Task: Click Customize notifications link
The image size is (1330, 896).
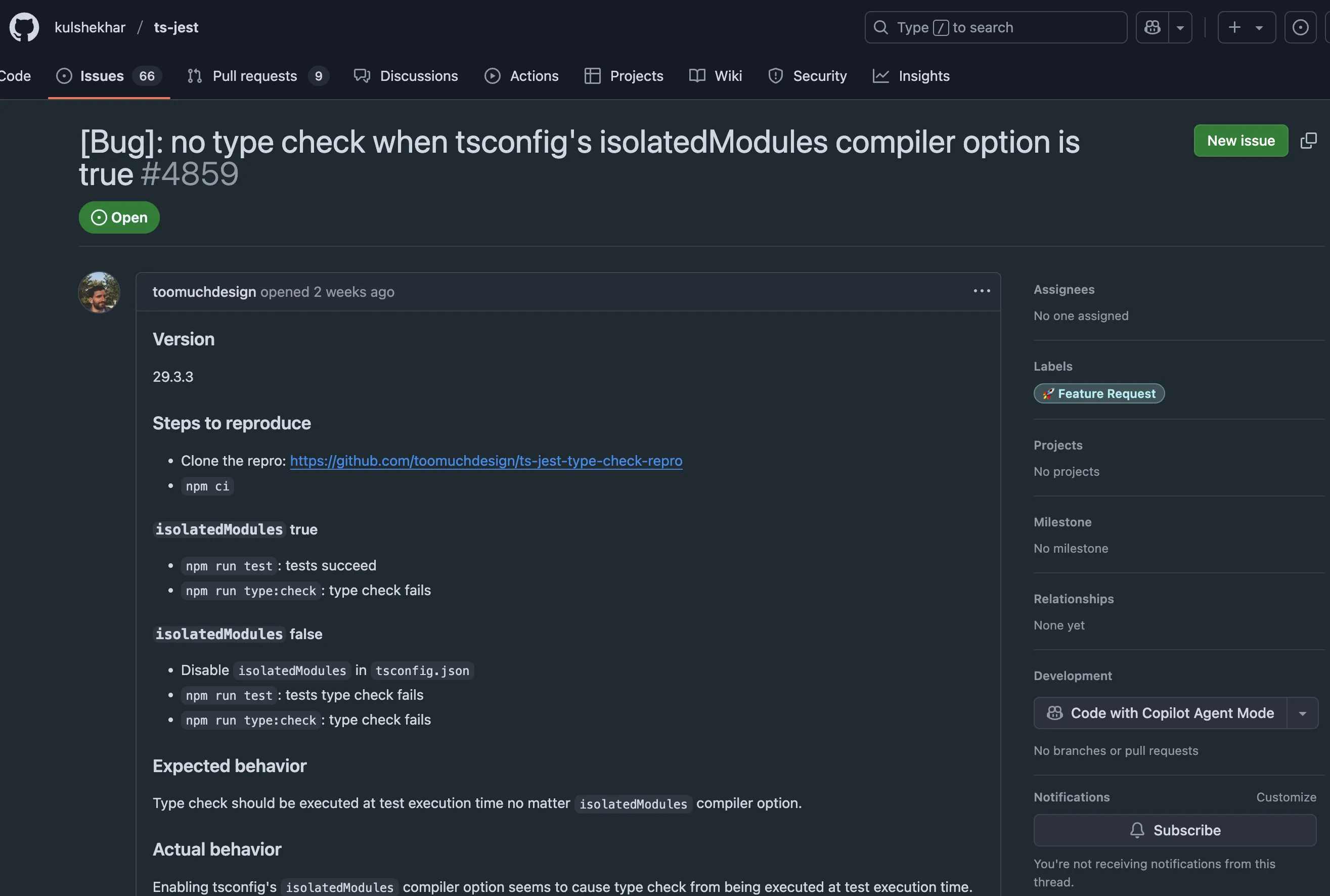Action: (1286, 797)
